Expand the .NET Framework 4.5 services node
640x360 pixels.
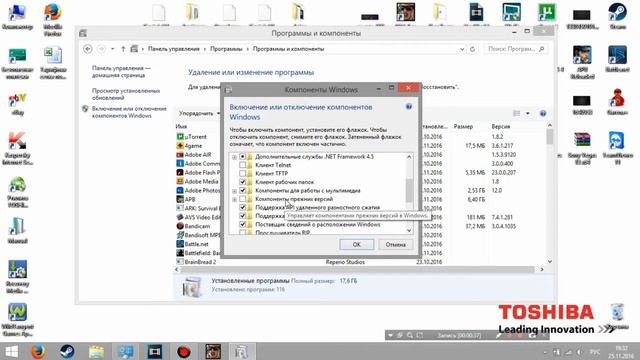point(234,157)
